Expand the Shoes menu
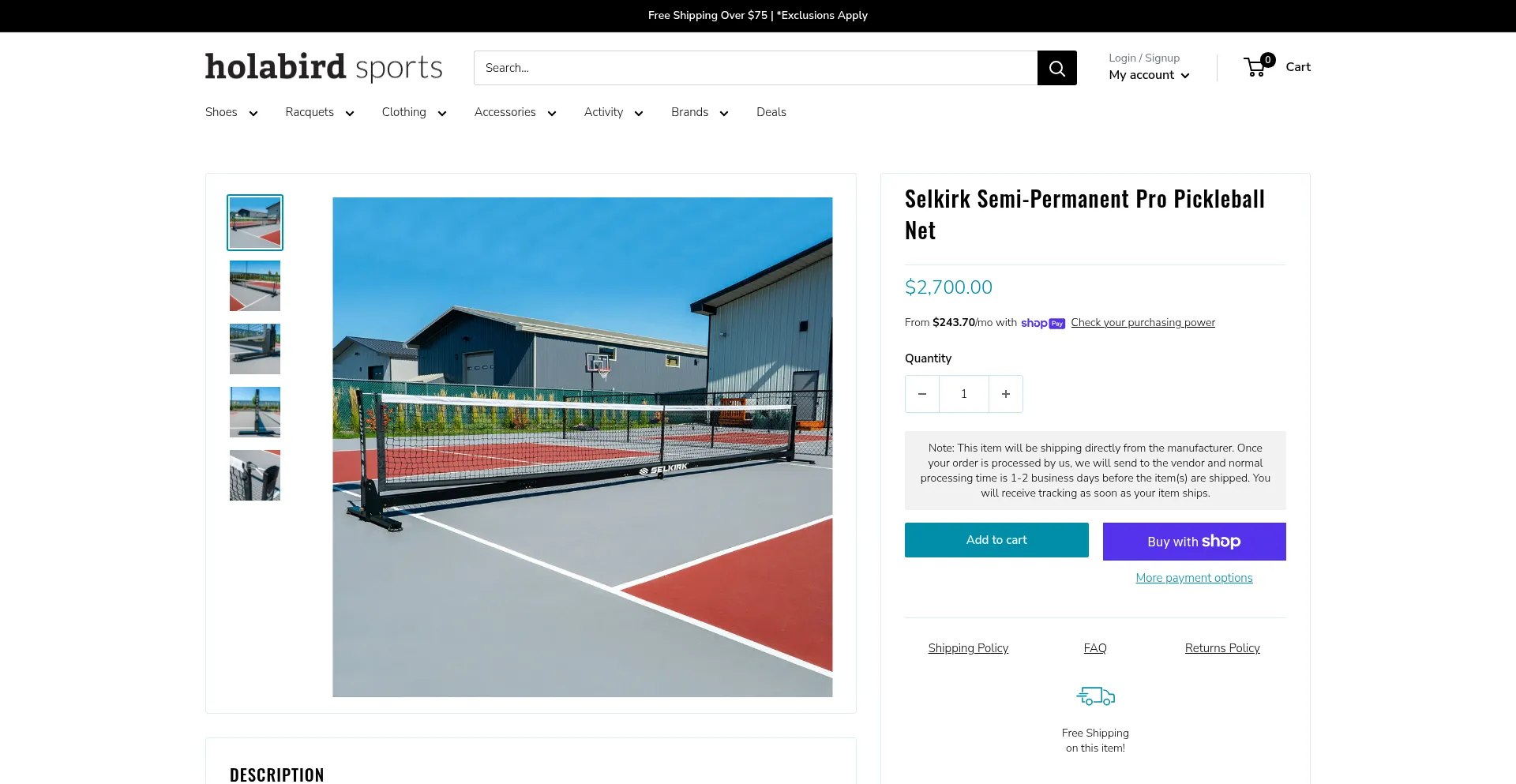Image resolution: width=1516 pixels, height=784 pixels. pos(231,112)
